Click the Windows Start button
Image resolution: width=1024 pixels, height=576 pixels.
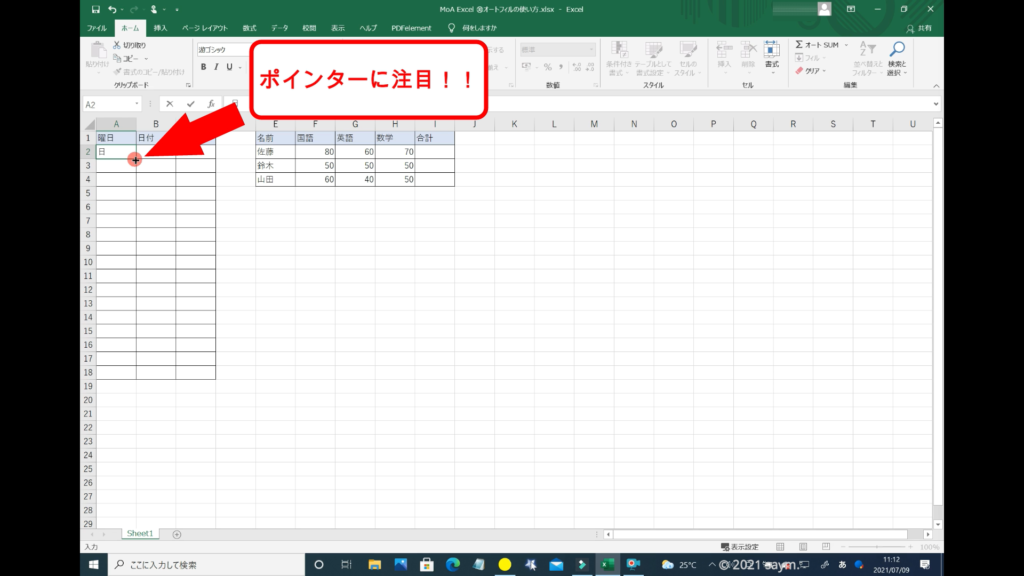click(95, 565)
